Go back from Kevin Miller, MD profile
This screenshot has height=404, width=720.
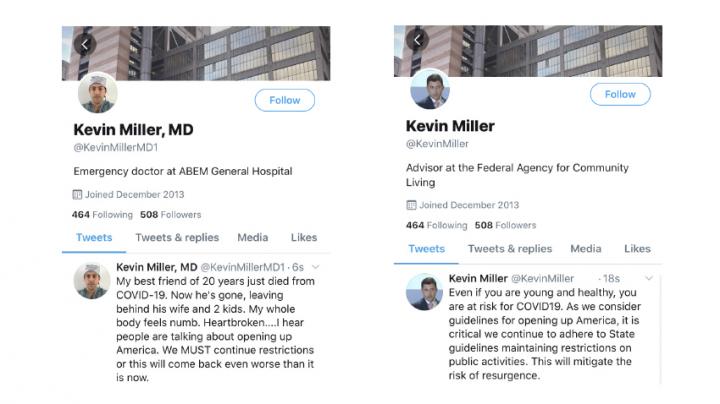click(85, 44)
